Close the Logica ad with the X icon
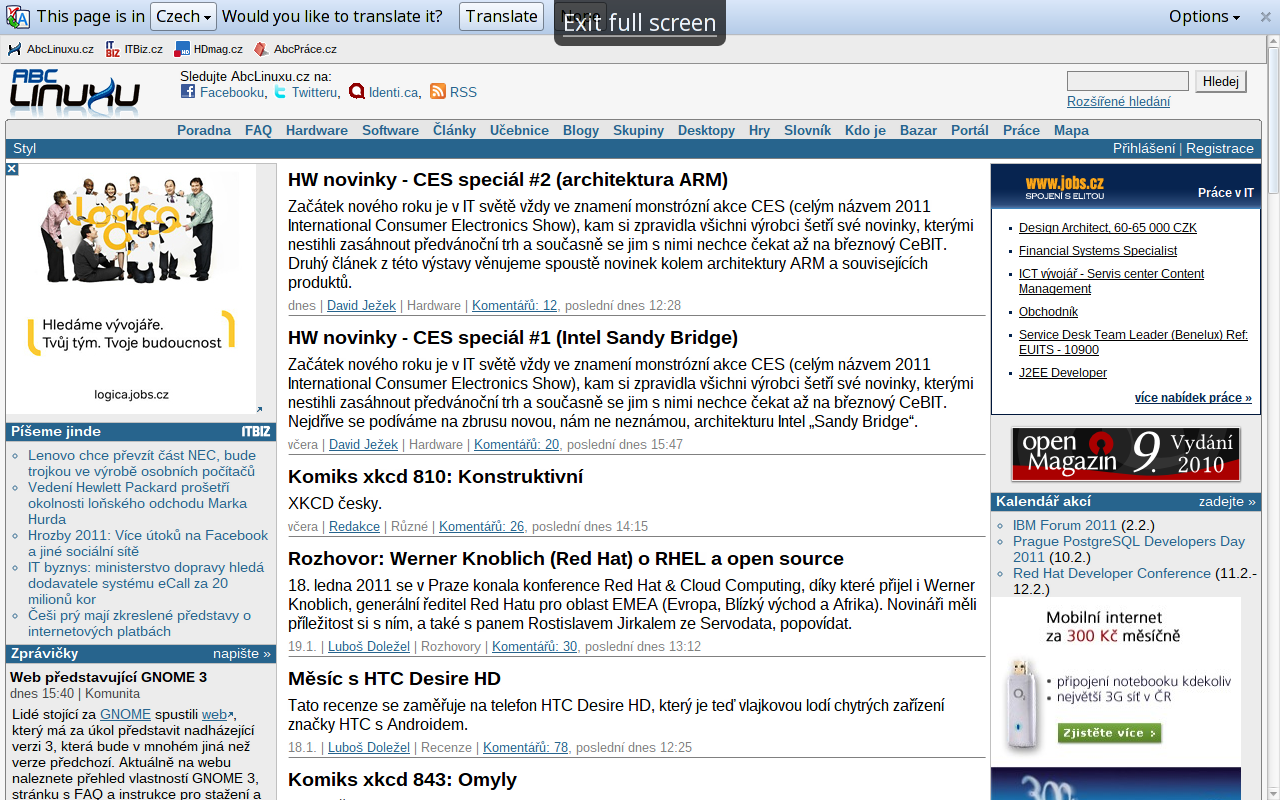Screen dimensions: 1280x800 click(x=12, y=169)
